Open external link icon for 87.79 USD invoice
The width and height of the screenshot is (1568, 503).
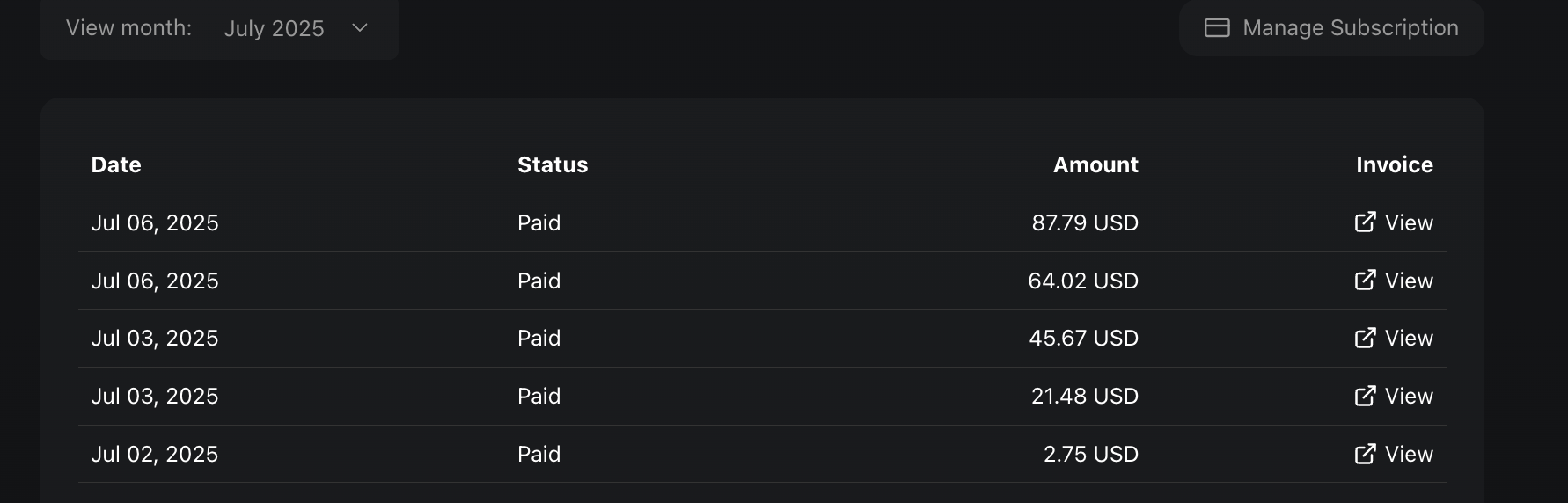(x=1365, y=222)
